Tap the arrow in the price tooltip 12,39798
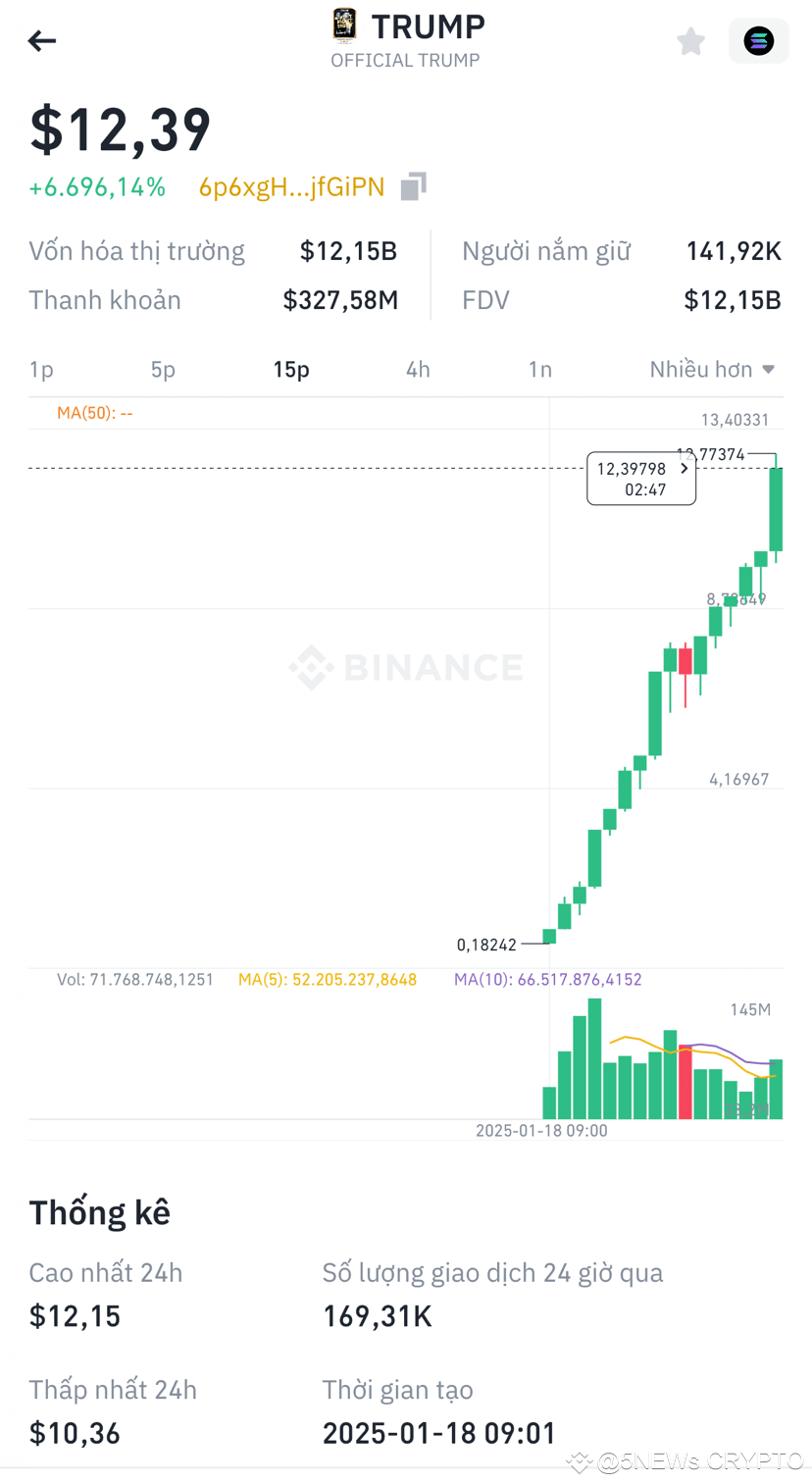 click(x=684, y=469)
